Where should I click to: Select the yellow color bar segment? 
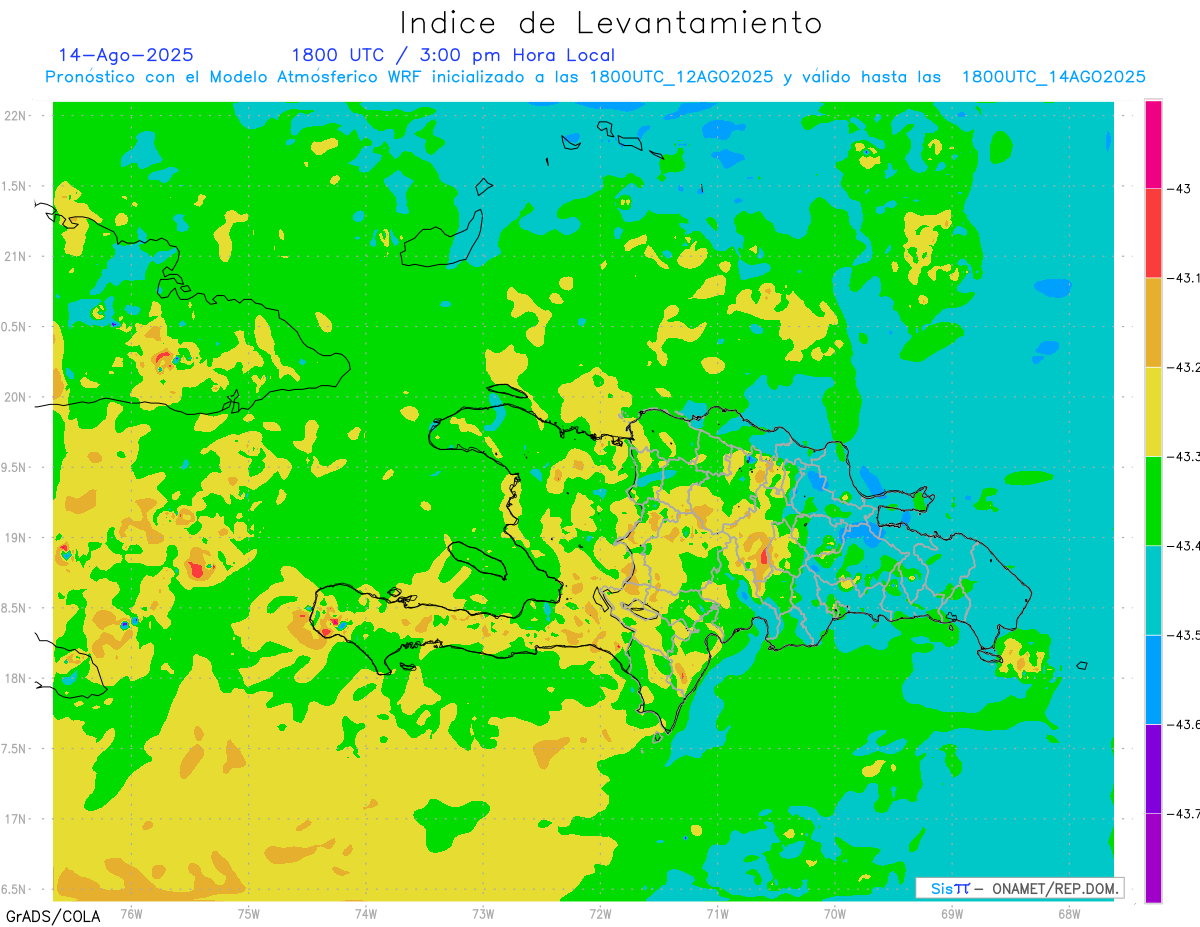(x=1153, y=411)
